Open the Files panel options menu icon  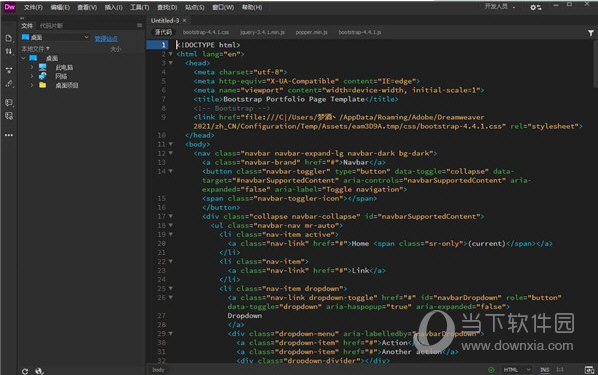(140, 26)
